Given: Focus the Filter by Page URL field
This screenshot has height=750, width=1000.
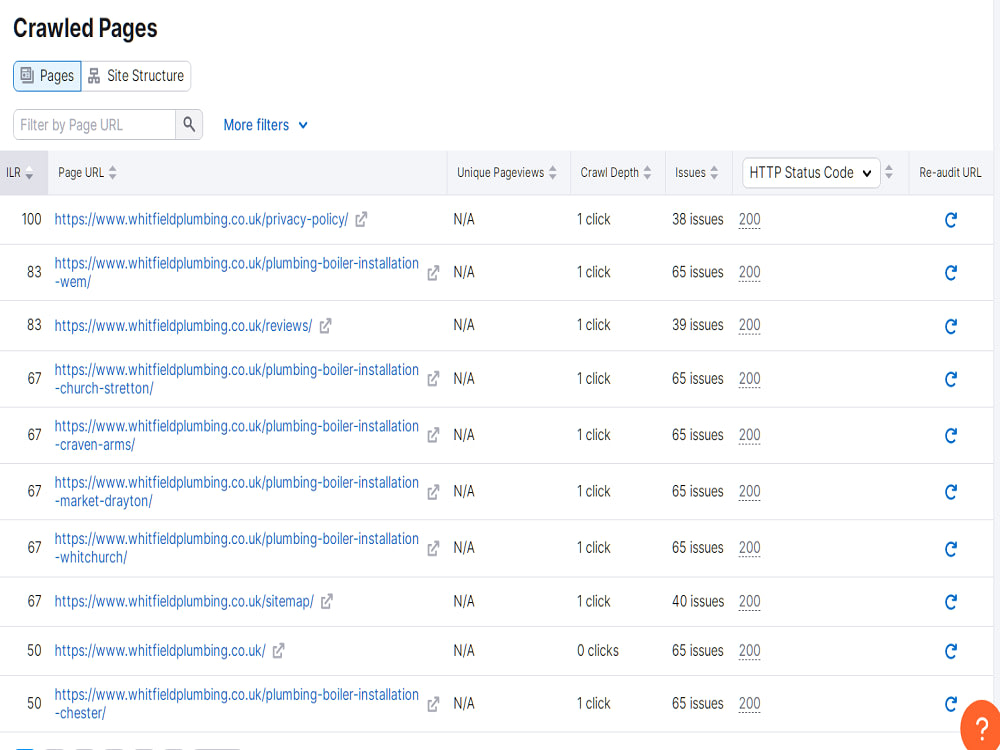Looking at the screenshot, I should click(94, 124).
